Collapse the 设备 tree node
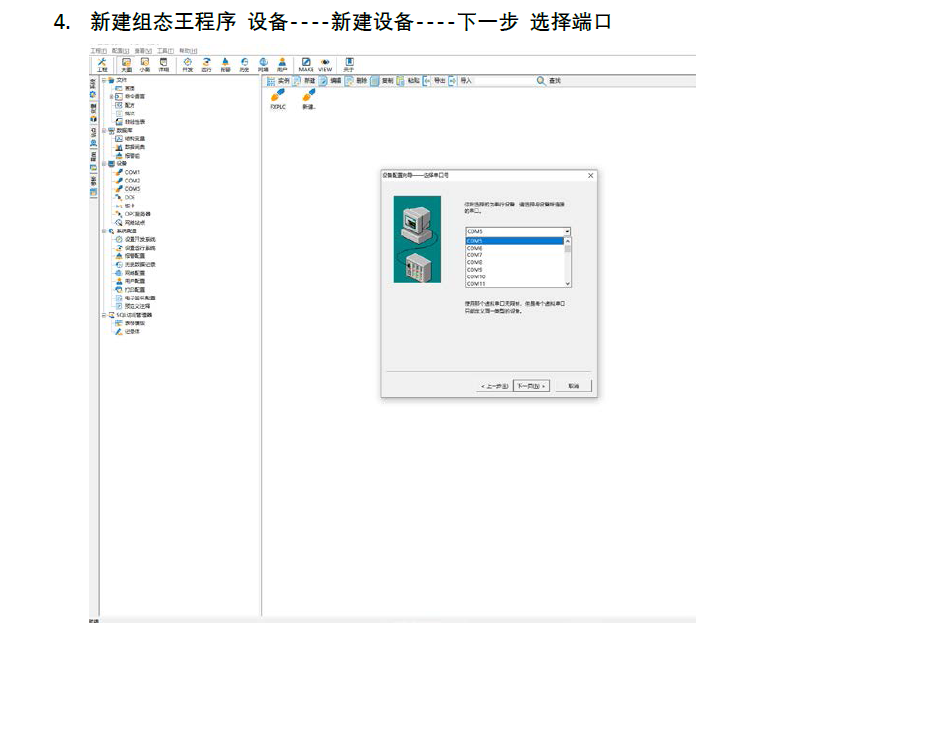Viewport: 949px width, 743px height. 103,163
